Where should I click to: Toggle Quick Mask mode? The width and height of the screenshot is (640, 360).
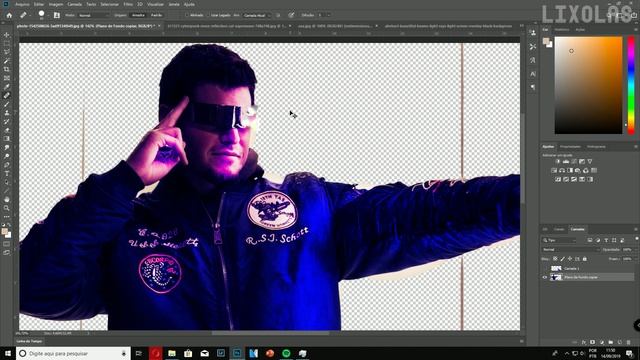click(7, 244)
